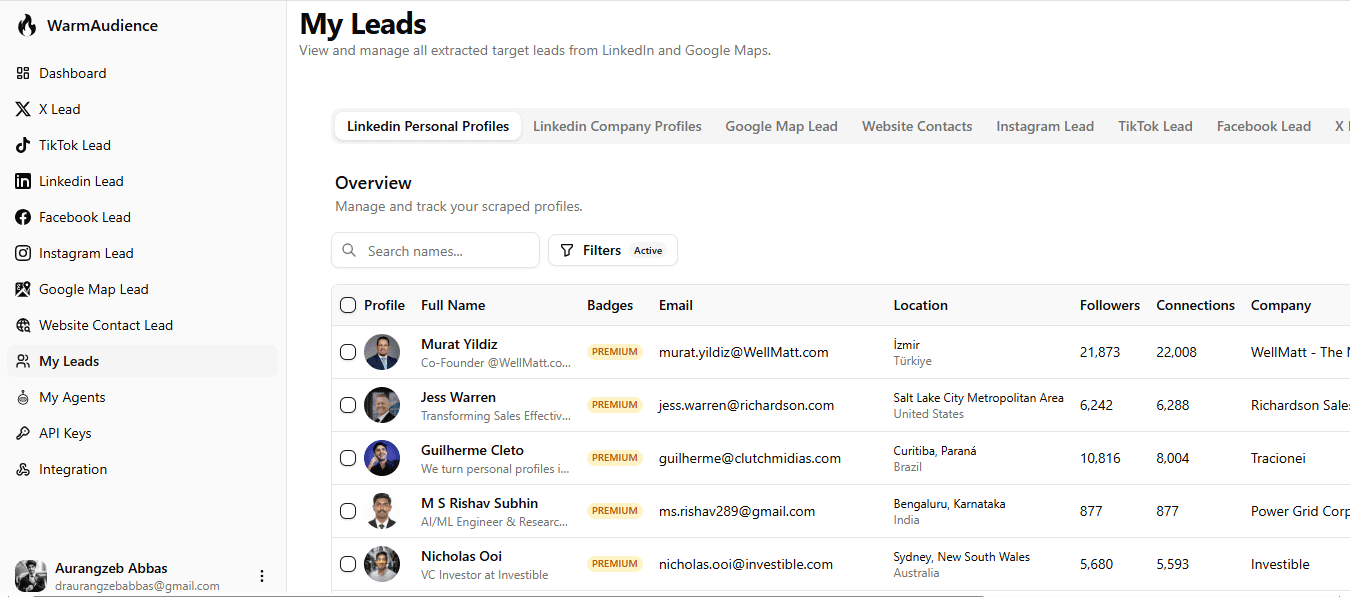Click the Search names input field

pyautogui.click(x=435, y=250)
